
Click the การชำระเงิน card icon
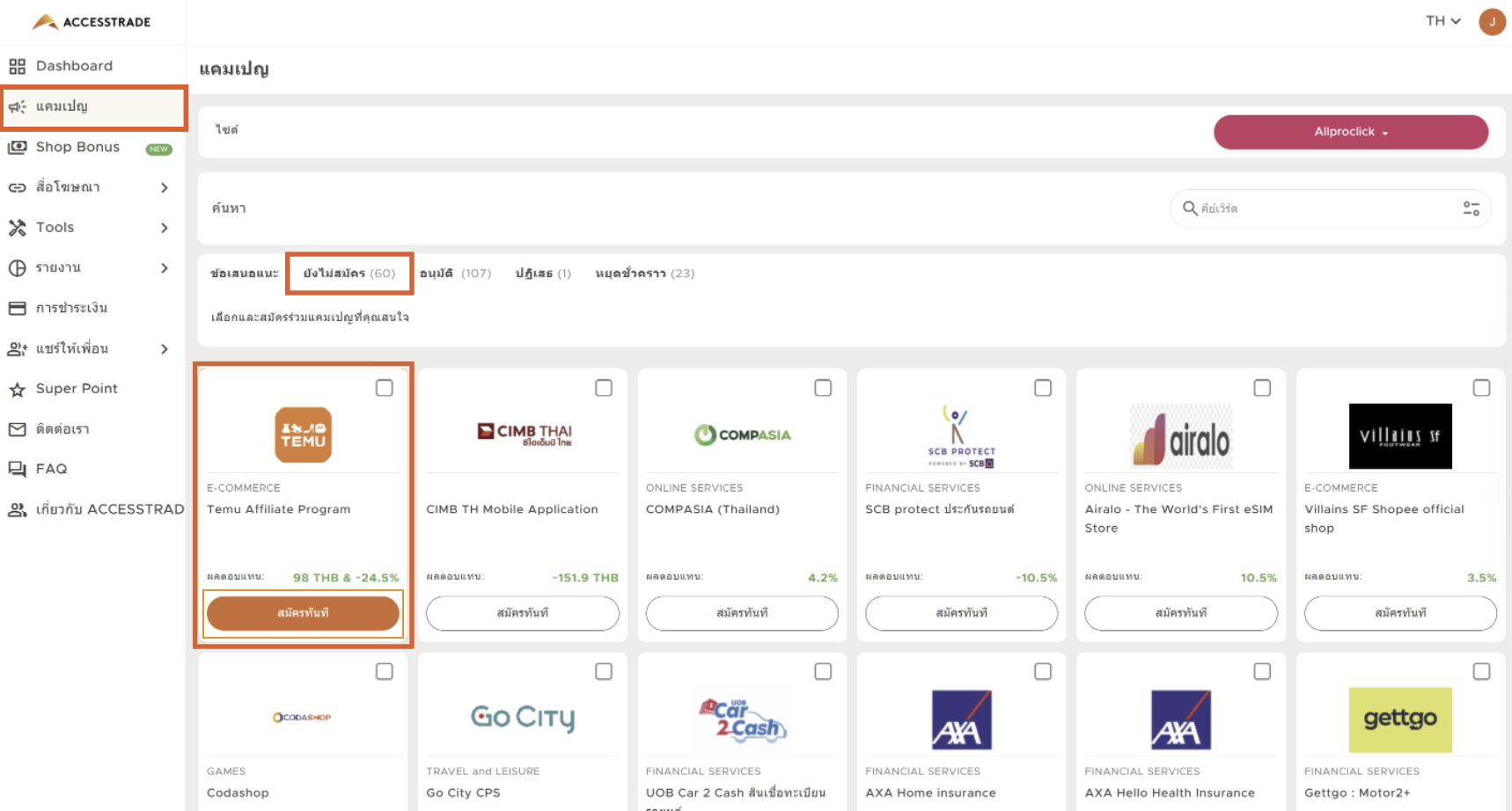click(18, 308)
